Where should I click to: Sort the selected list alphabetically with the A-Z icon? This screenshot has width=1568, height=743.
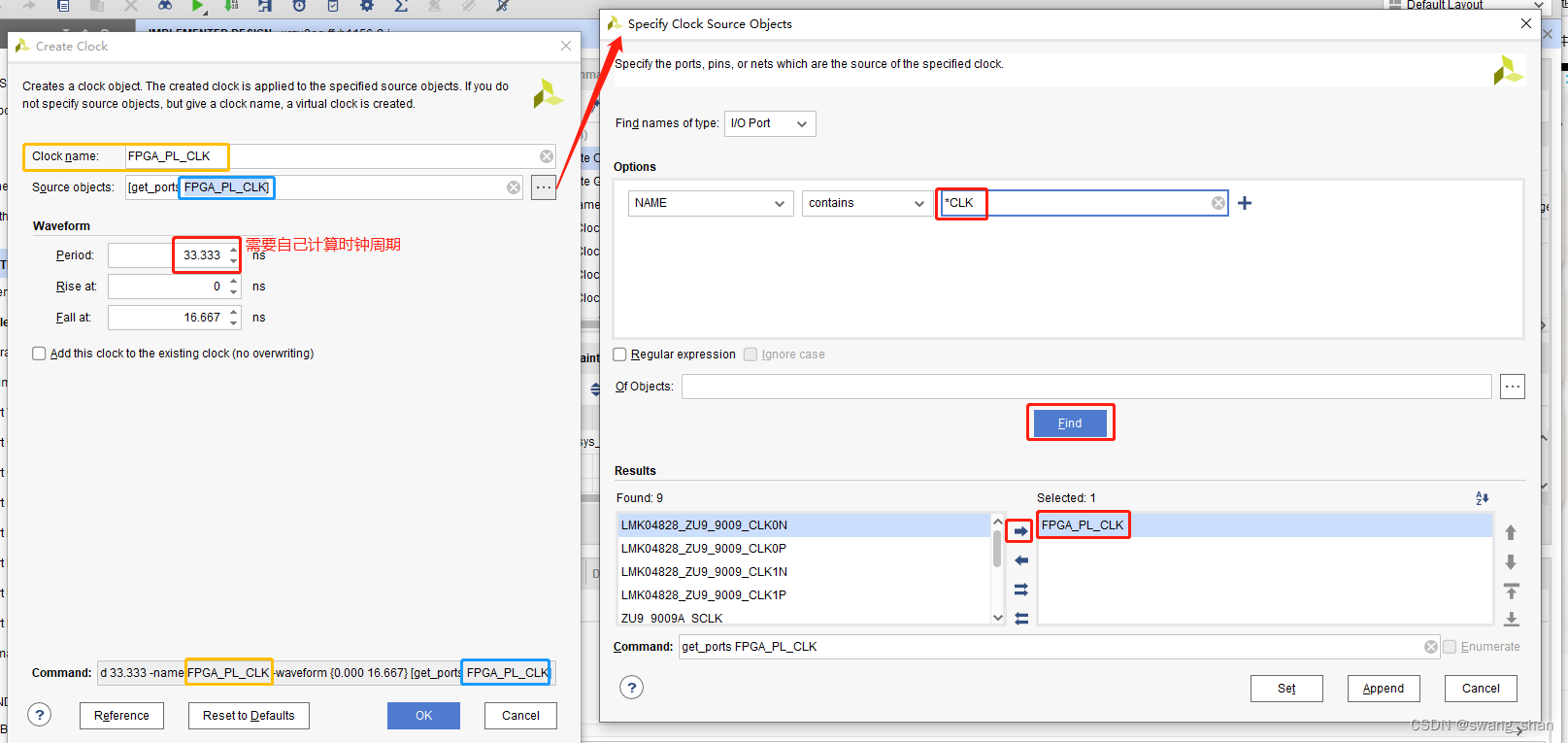click(x=1482, y=498)
